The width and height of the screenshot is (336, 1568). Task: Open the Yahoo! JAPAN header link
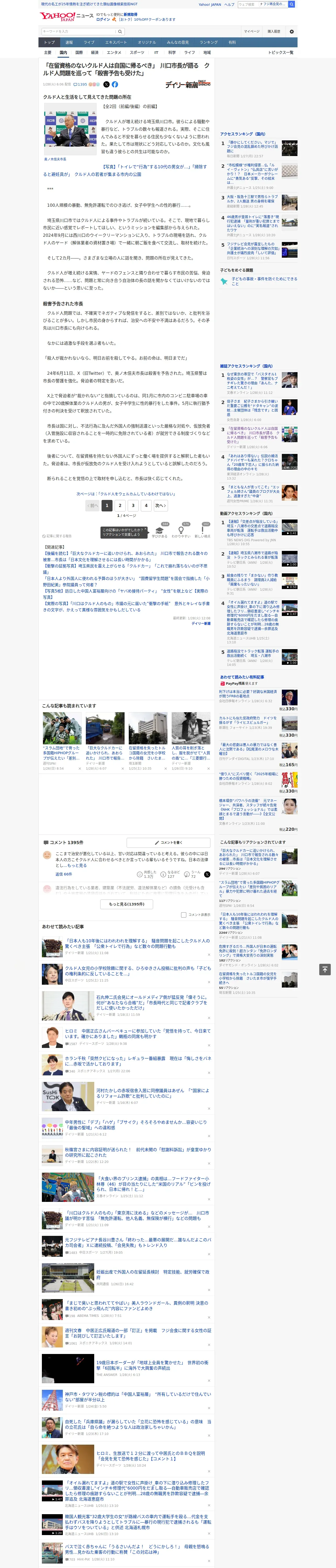(x=210, y=4)
